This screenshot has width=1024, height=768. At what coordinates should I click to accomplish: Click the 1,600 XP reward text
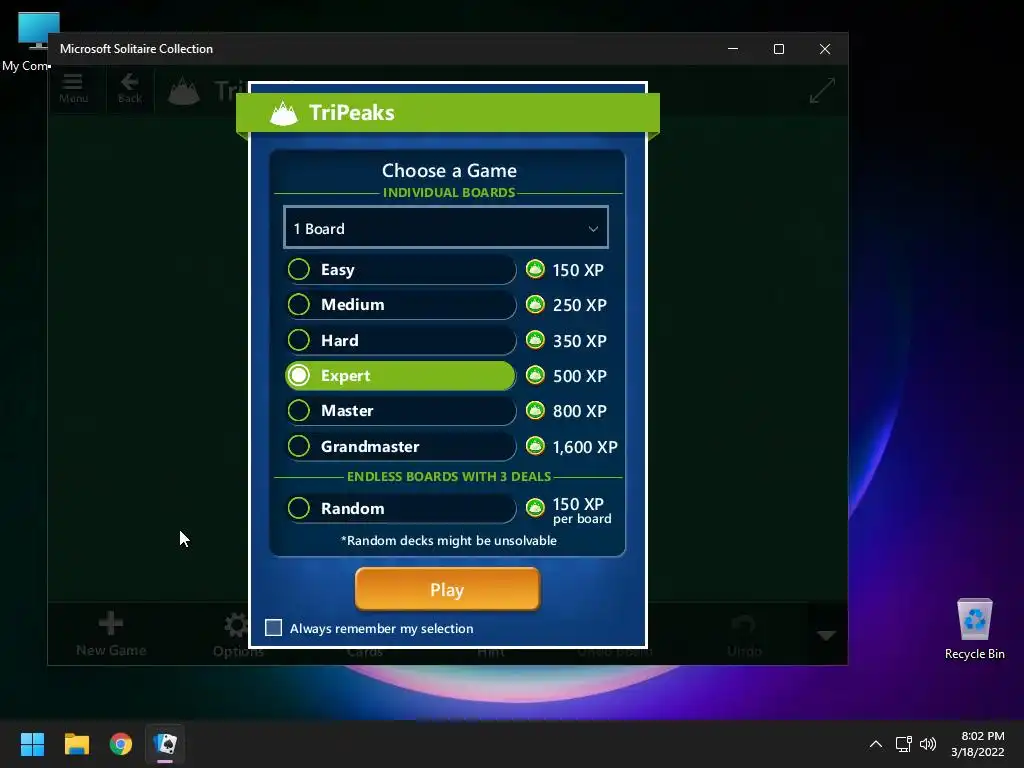584,447
